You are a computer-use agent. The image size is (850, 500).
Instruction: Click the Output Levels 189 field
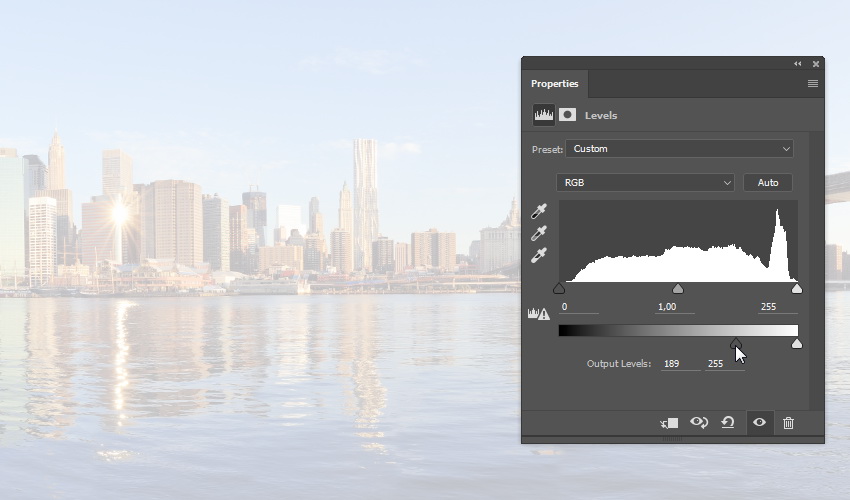(680, 364)
